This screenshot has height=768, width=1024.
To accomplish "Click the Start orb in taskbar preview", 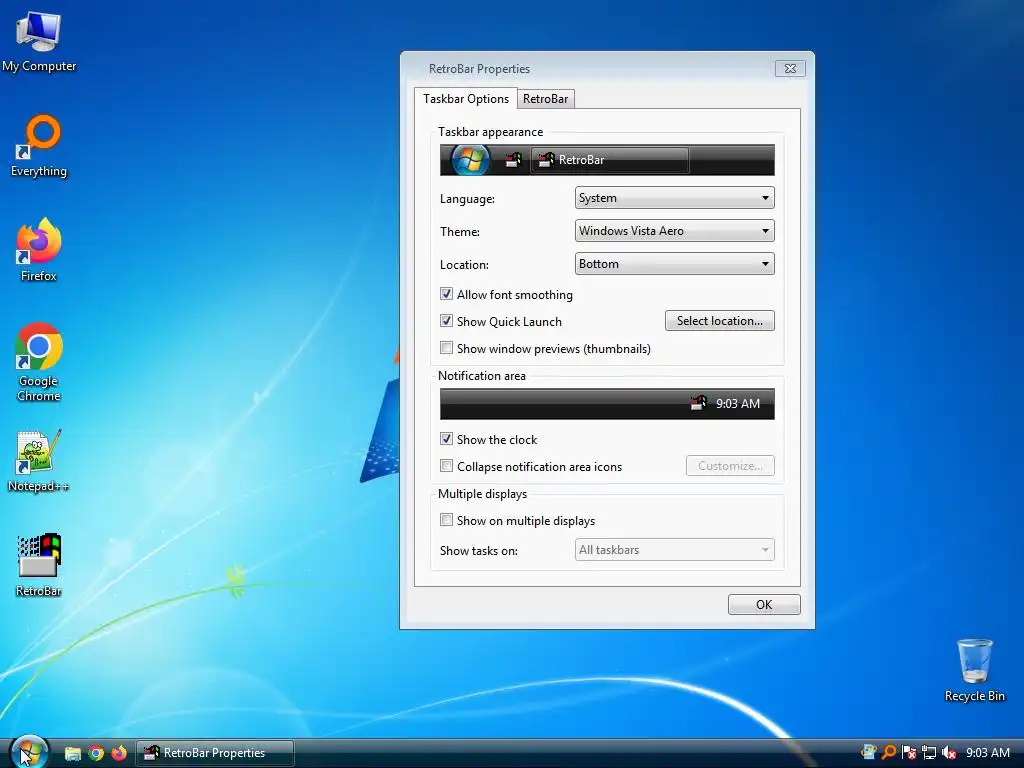I will (470, 160).
